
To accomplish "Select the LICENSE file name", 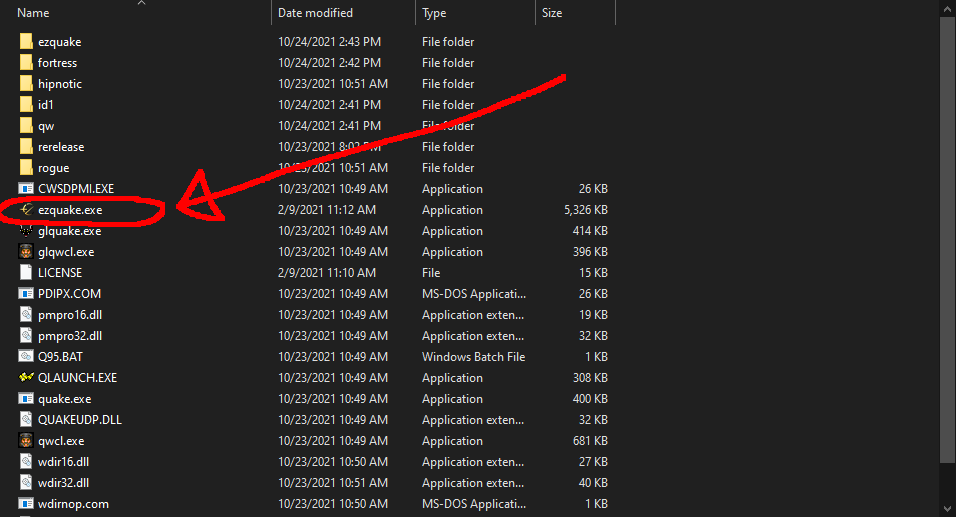I will point(60,273).
